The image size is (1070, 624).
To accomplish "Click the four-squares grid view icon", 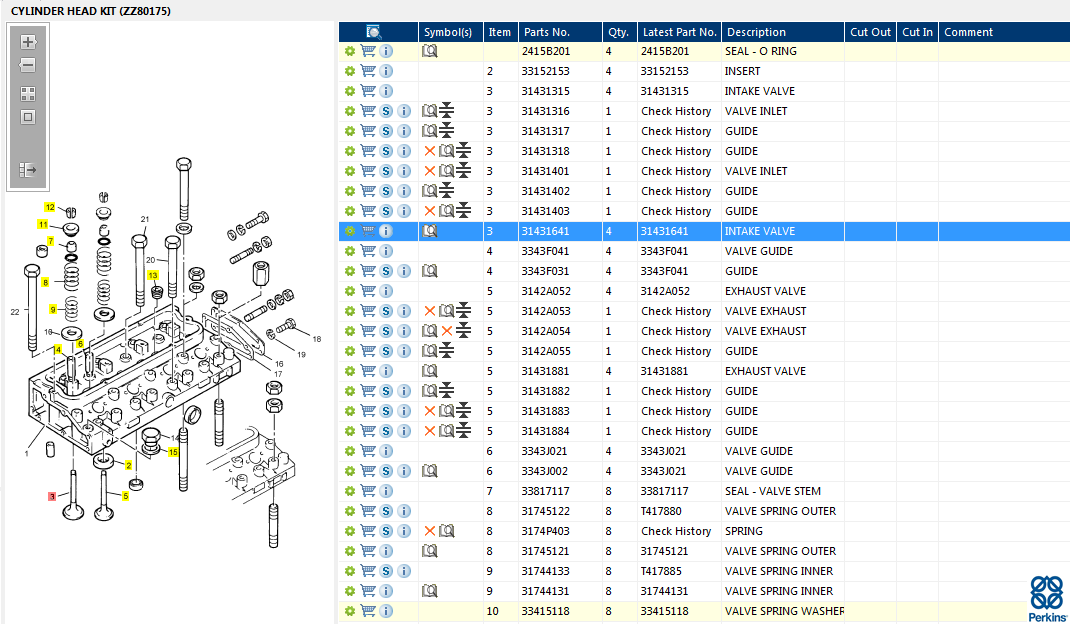I will [x=28, y=94].
